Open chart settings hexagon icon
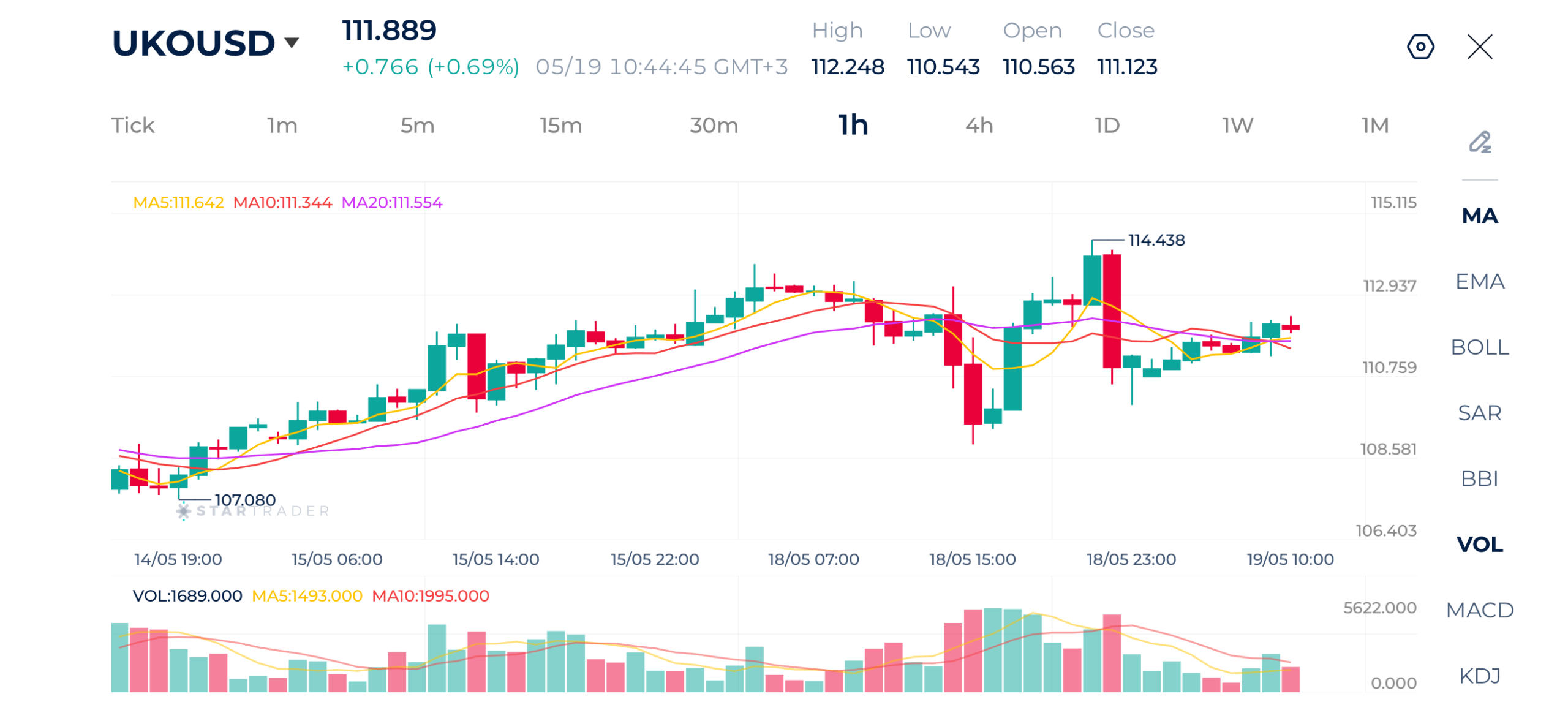 tap(1419, 47)
